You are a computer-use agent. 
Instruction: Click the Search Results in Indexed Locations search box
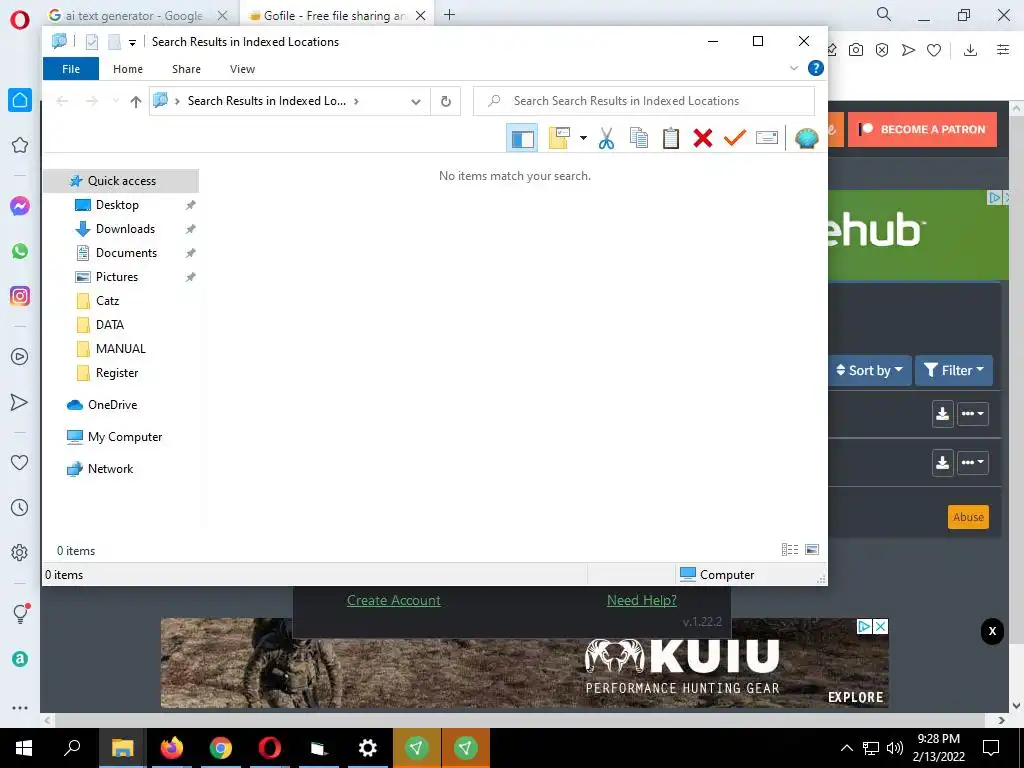point(644,101)
